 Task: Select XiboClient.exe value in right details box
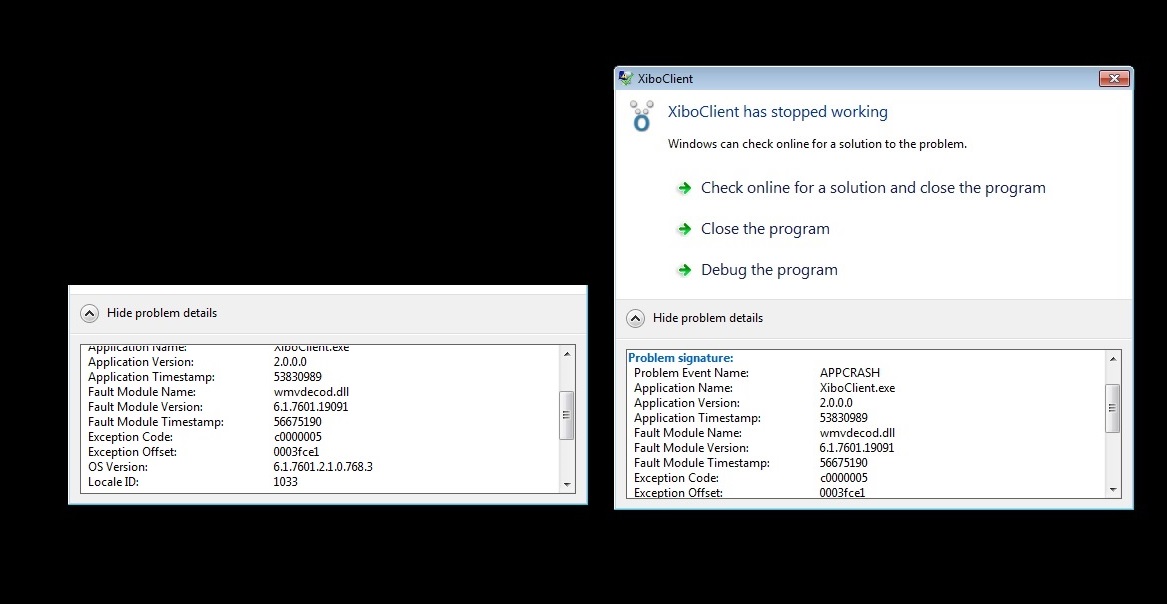click(x=857, y=388)
